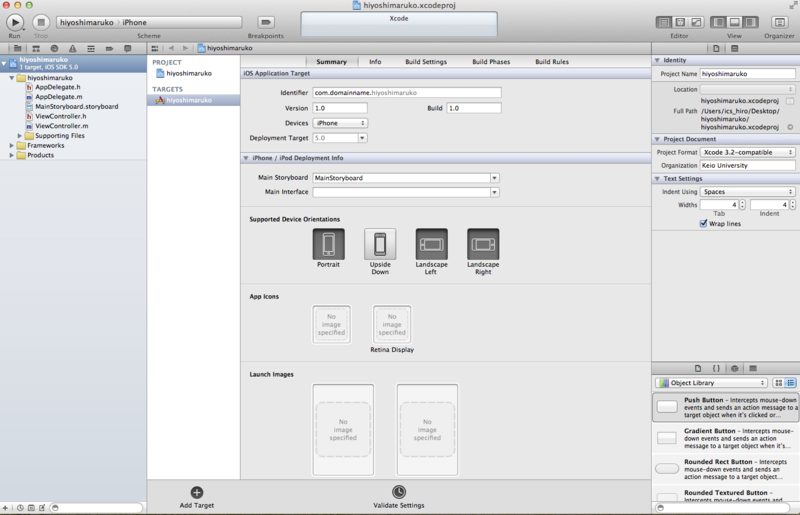
Task: Show the Object library cube icon
Action: [x=735, y=369]
